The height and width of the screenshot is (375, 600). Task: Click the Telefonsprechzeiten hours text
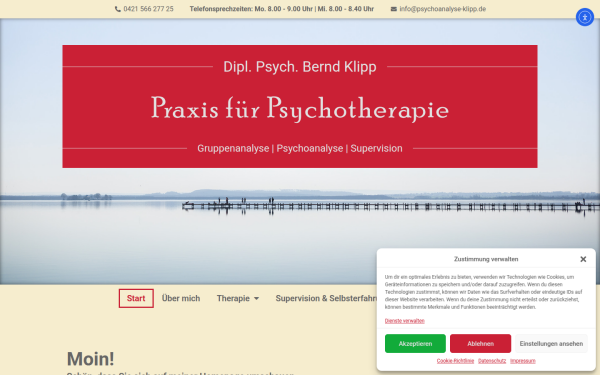282,9
